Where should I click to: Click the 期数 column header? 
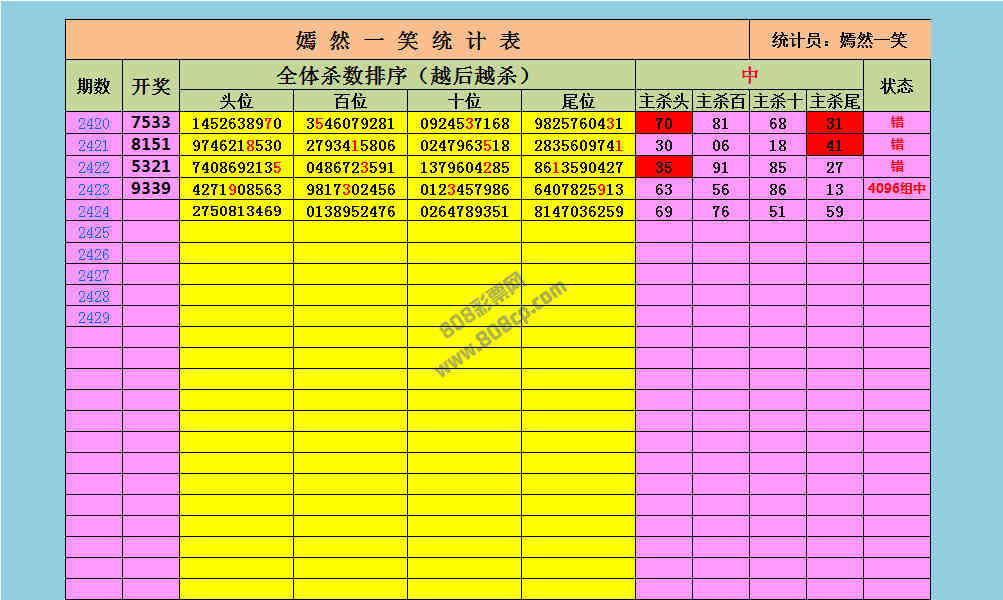point(94,86)
